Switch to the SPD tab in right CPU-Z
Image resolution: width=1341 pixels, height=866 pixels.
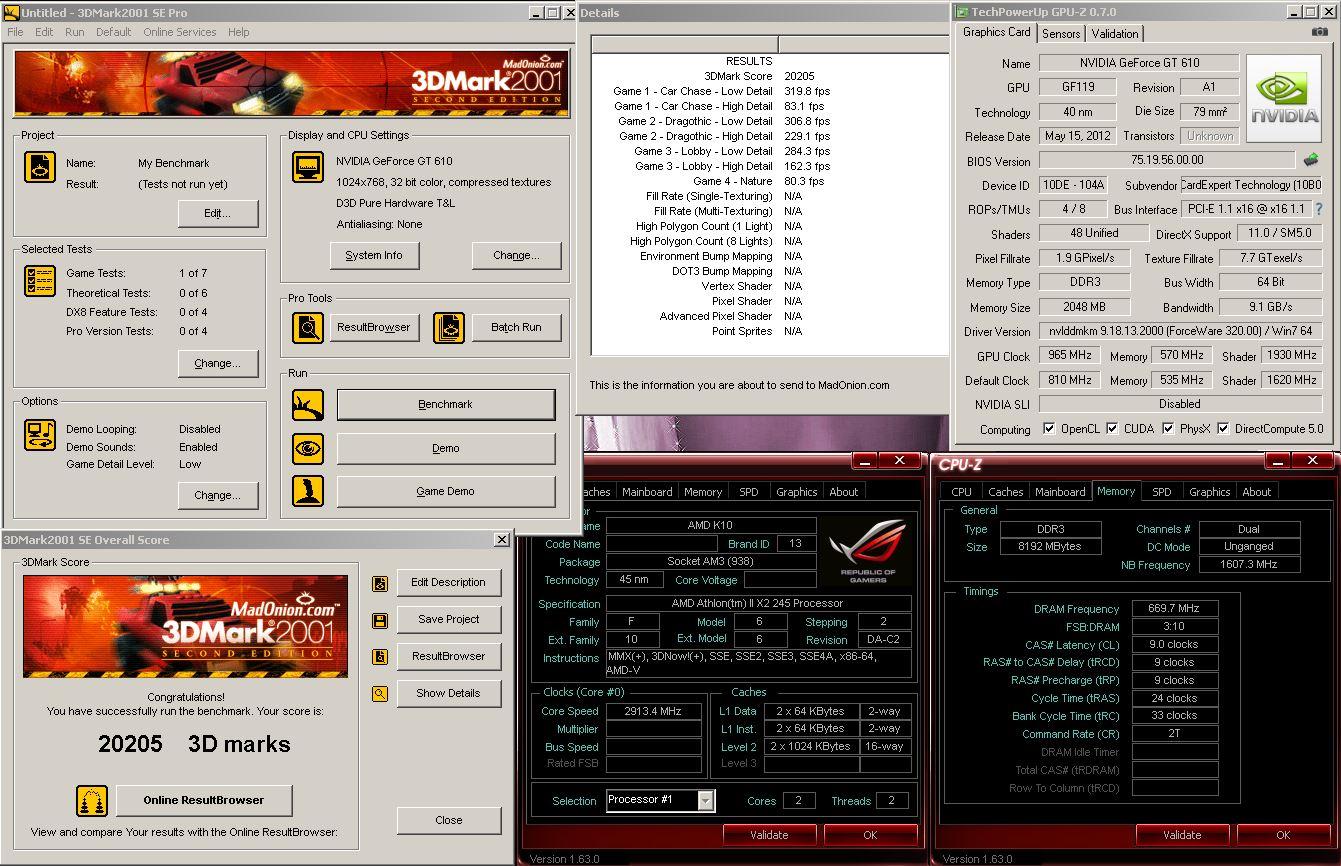[x=1161, y=492]
